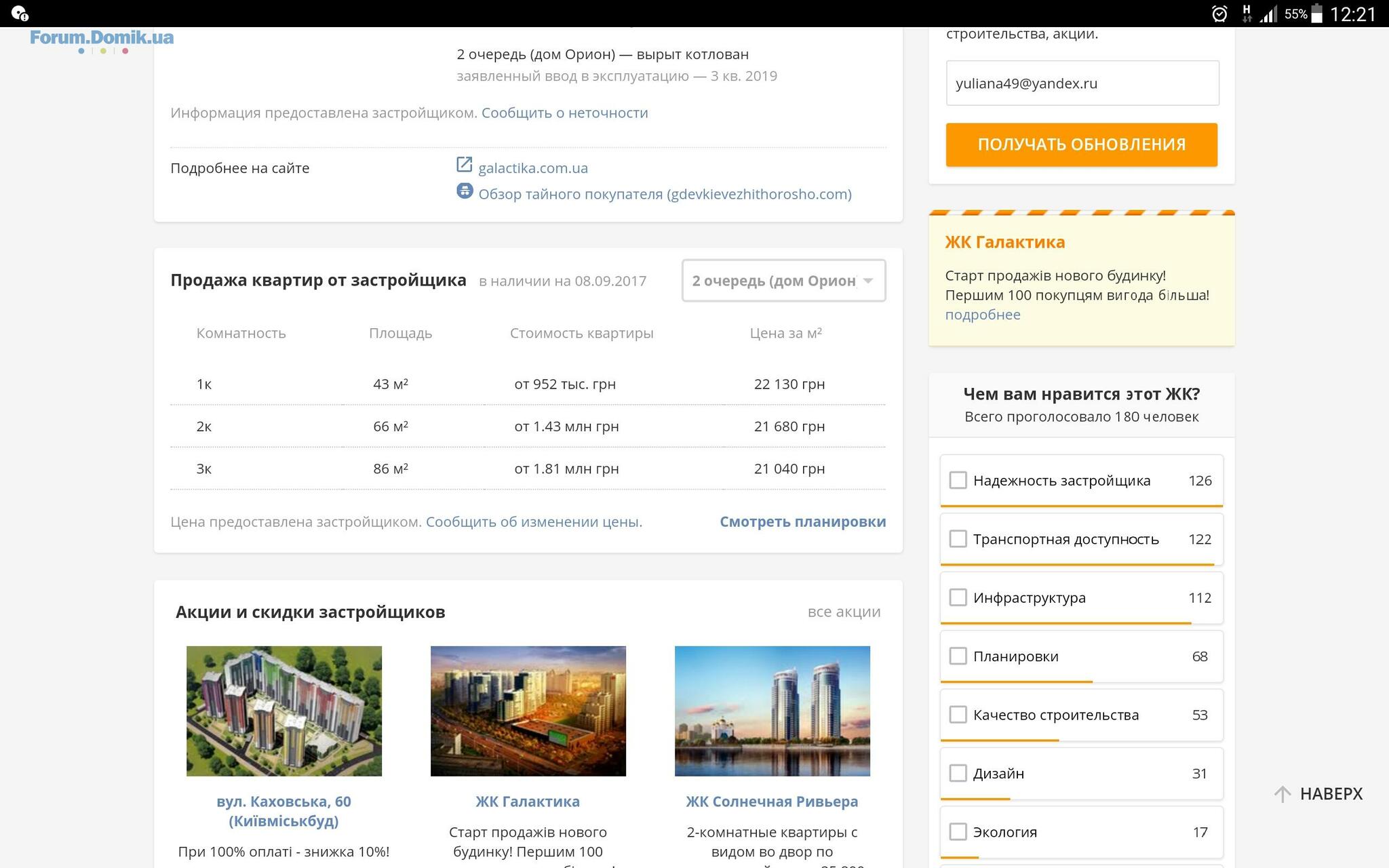
Task: Open the Смотреть планировки link
Action: [x=803, y=521]
